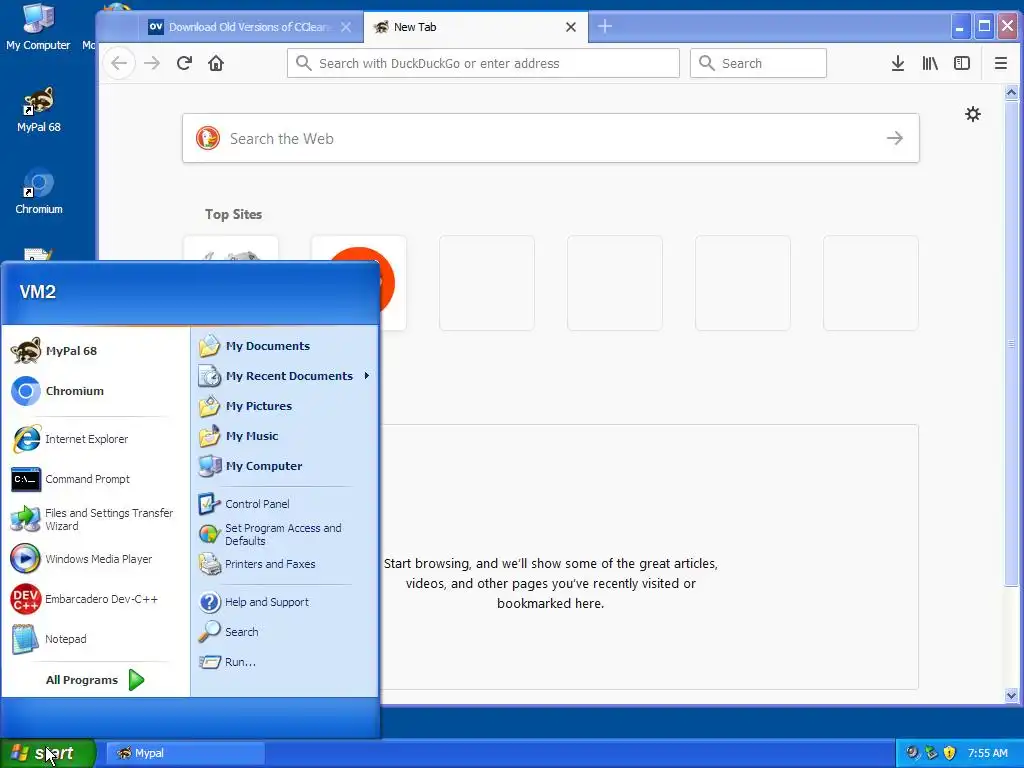Click the MyPal 68 desktop shortcut
The image size is (1024, 768).
tap(39, 110)
